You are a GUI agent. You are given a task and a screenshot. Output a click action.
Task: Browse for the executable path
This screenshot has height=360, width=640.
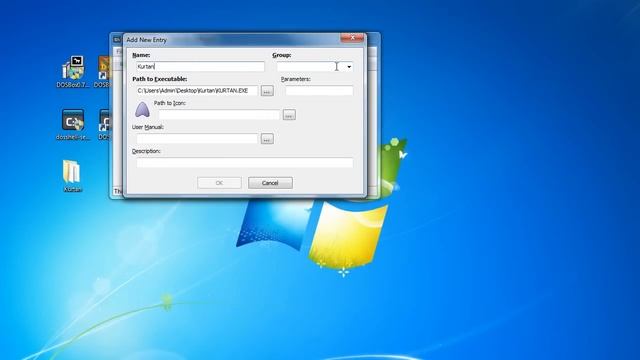[267, 91]
